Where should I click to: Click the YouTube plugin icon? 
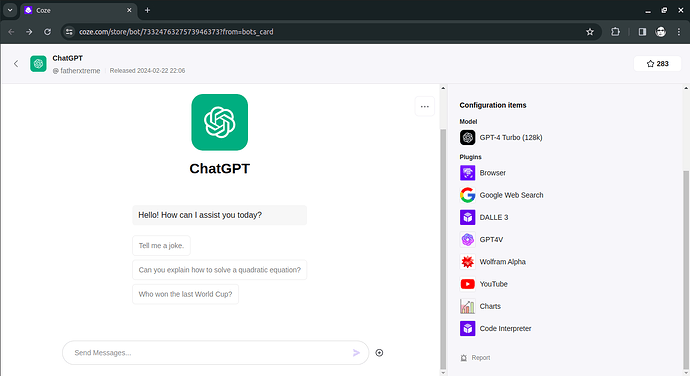(x=467, y=284)
